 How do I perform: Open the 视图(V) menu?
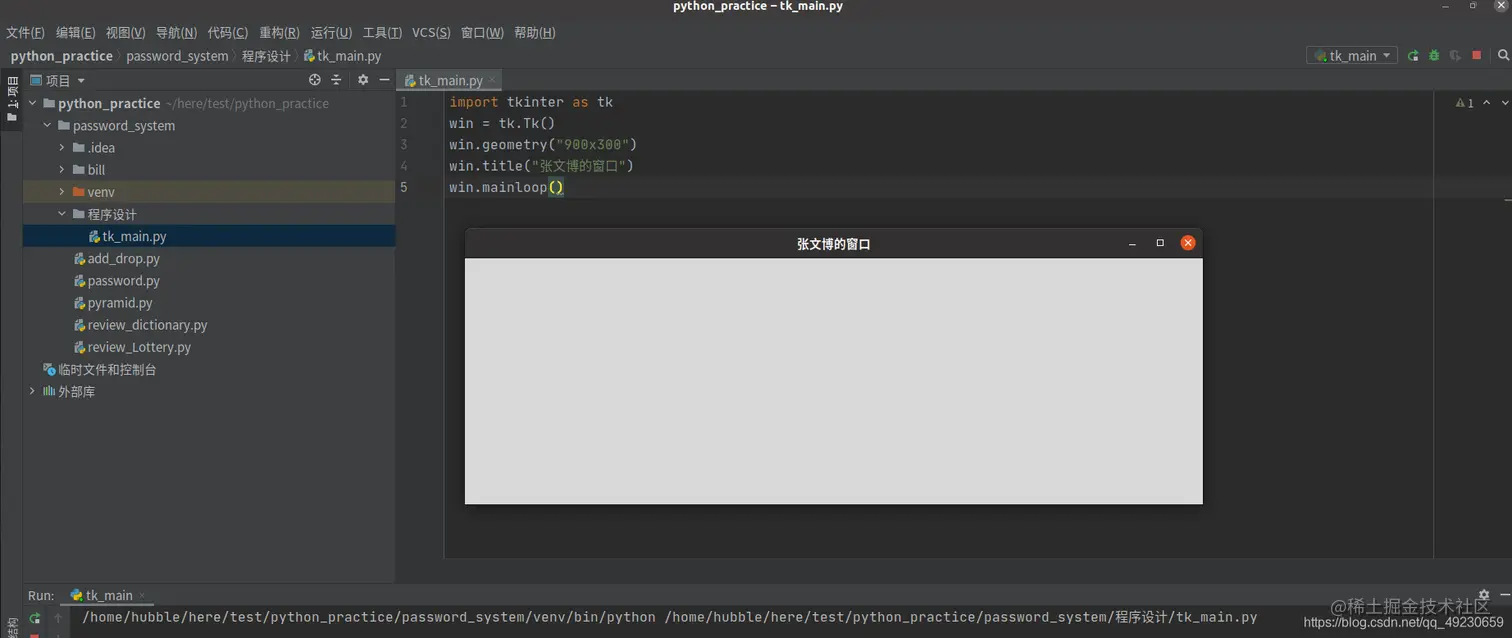coord(126,33)
